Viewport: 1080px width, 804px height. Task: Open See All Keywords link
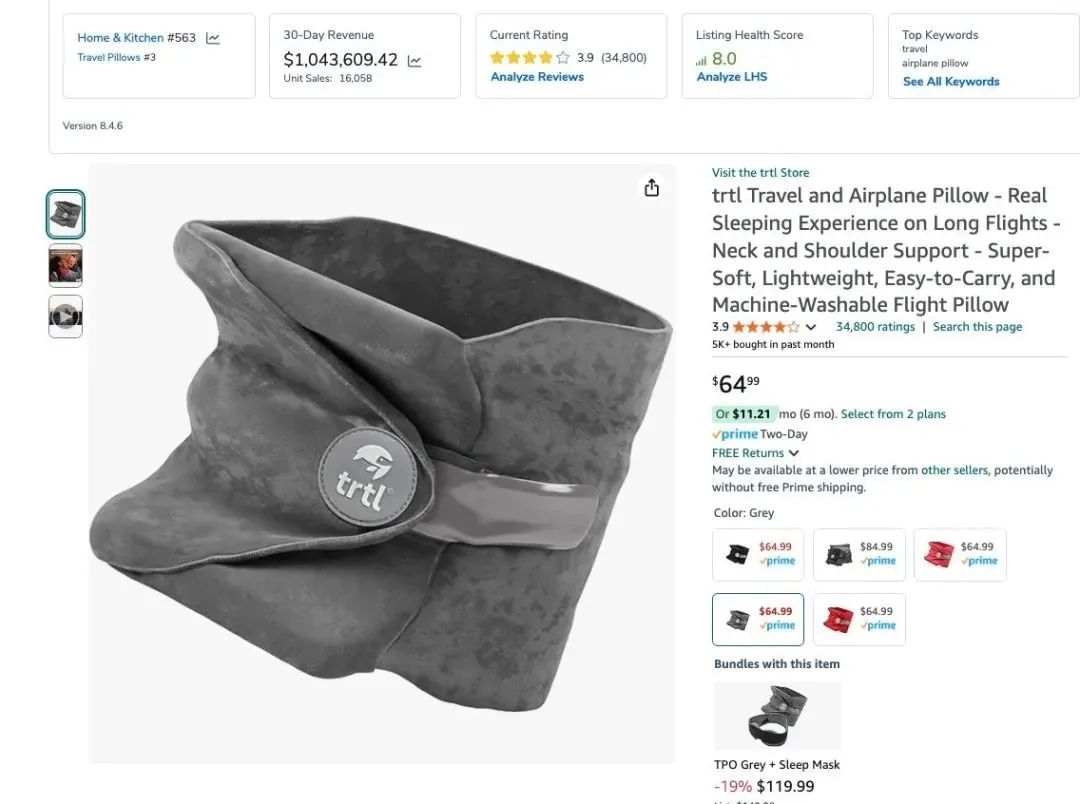click(951, 81)
